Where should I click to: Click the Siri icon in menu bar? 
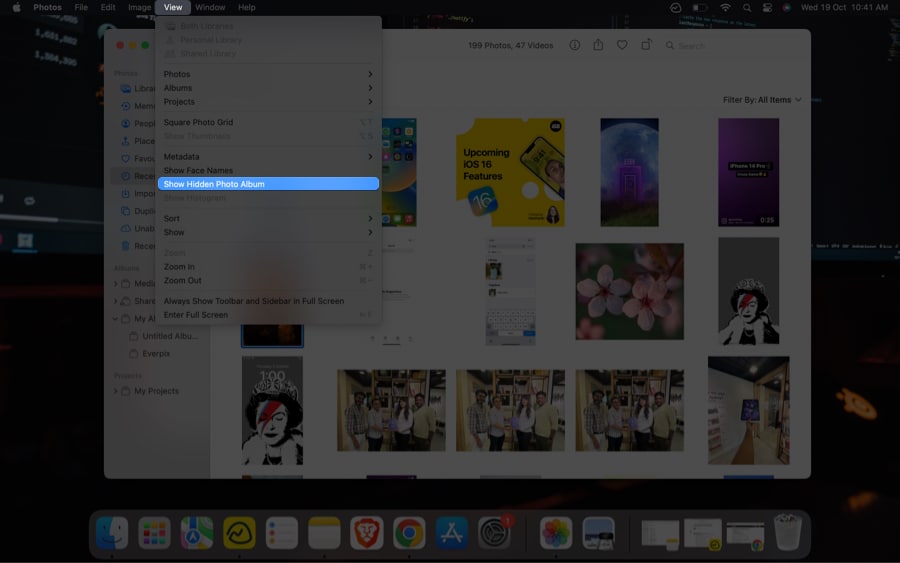pos(786,7)
